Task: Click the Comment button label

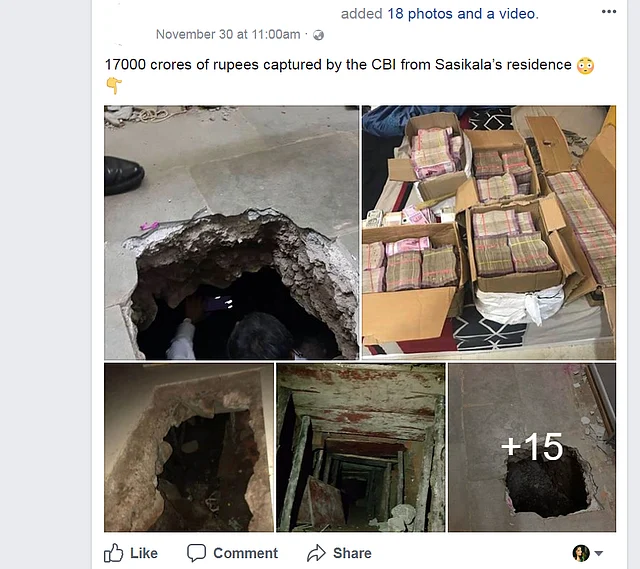Action: [x=245, y=553]
